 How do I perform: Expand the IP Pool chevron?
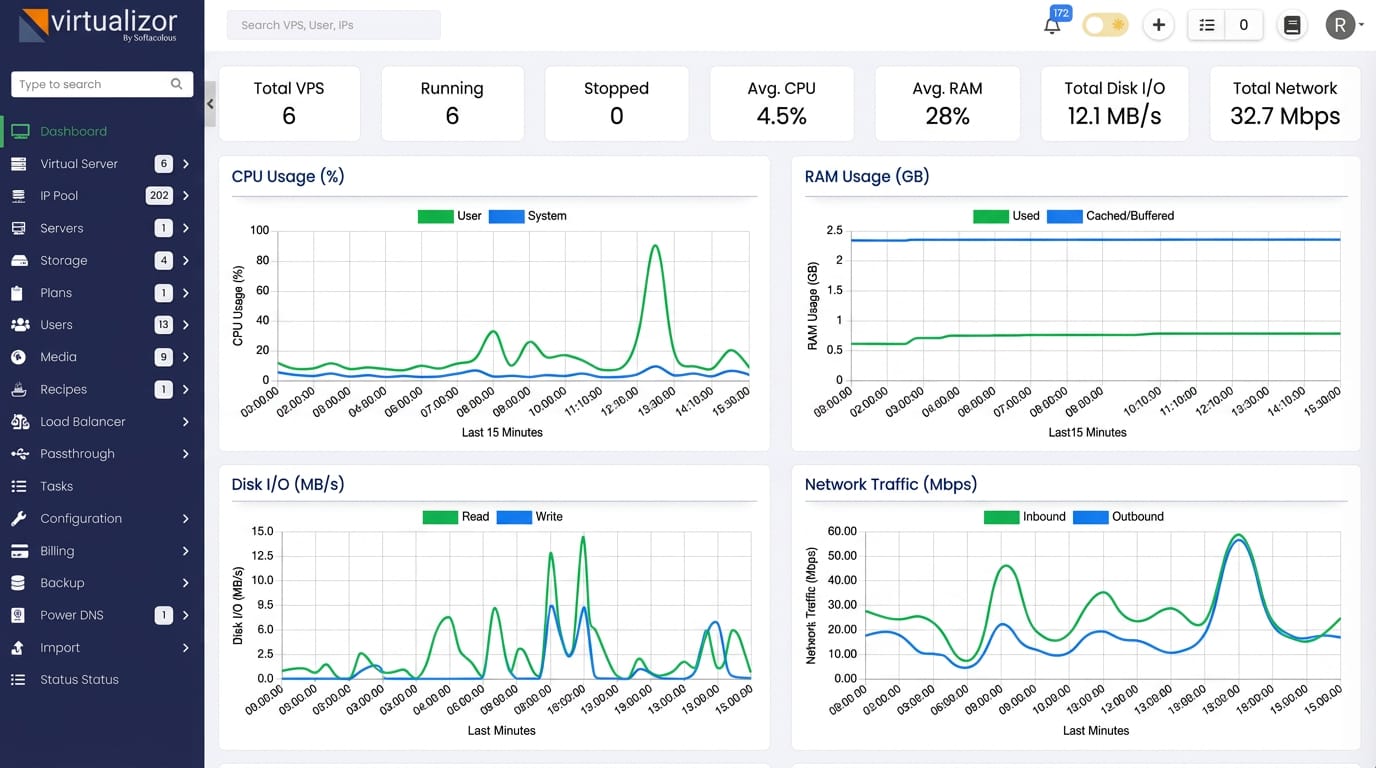(x=186, y=196)
